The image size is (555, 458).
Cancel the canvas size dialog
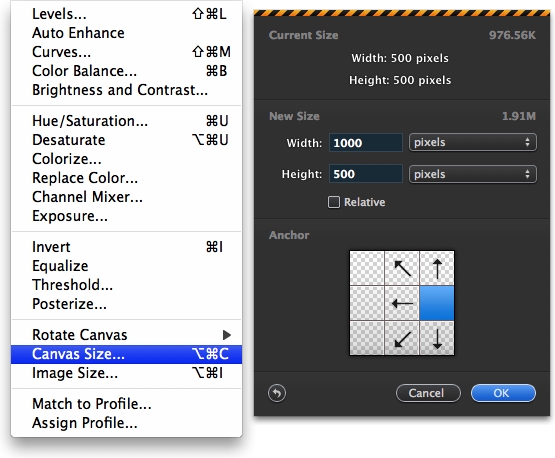(x=428, y=393)
